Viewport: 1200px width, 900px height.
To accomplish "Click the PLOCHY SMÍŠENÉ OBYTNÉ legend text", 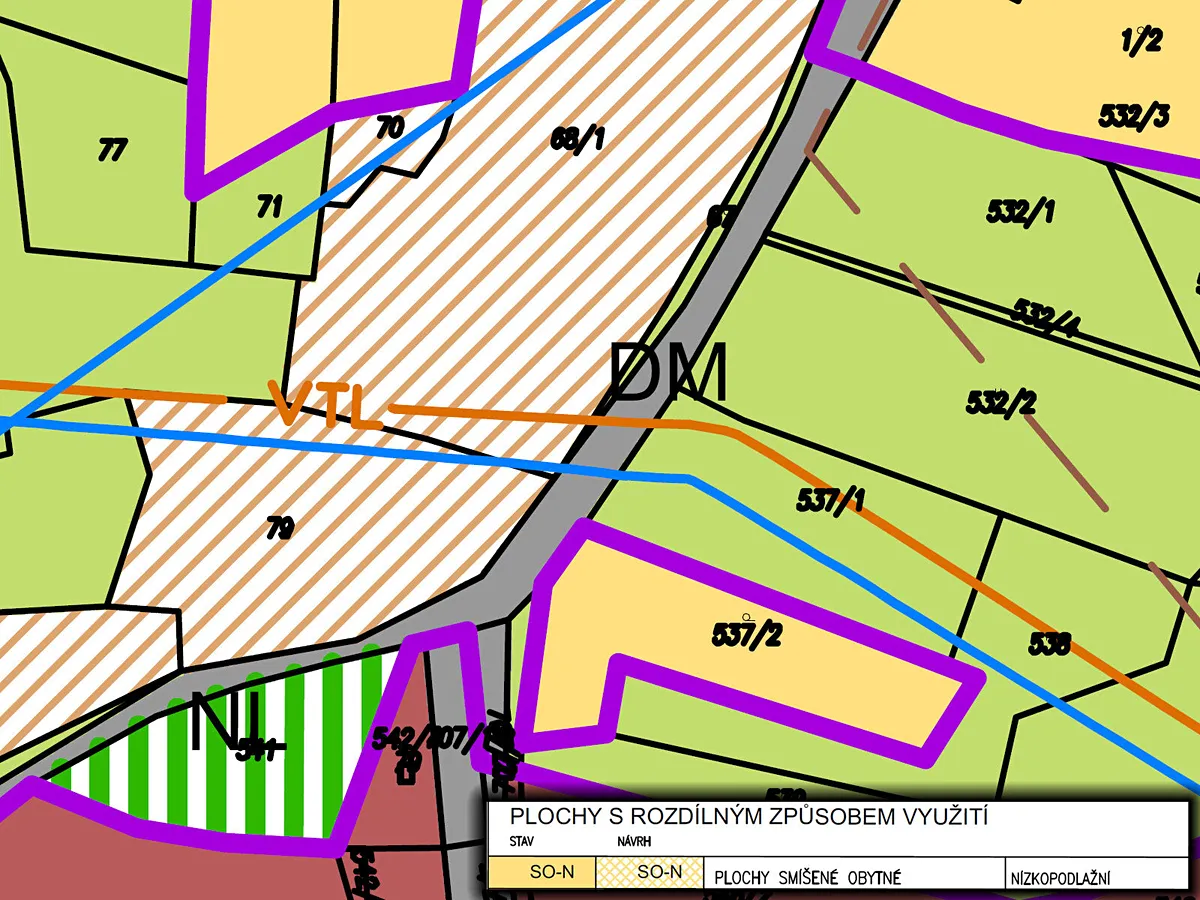I will [x=807, y=879].
